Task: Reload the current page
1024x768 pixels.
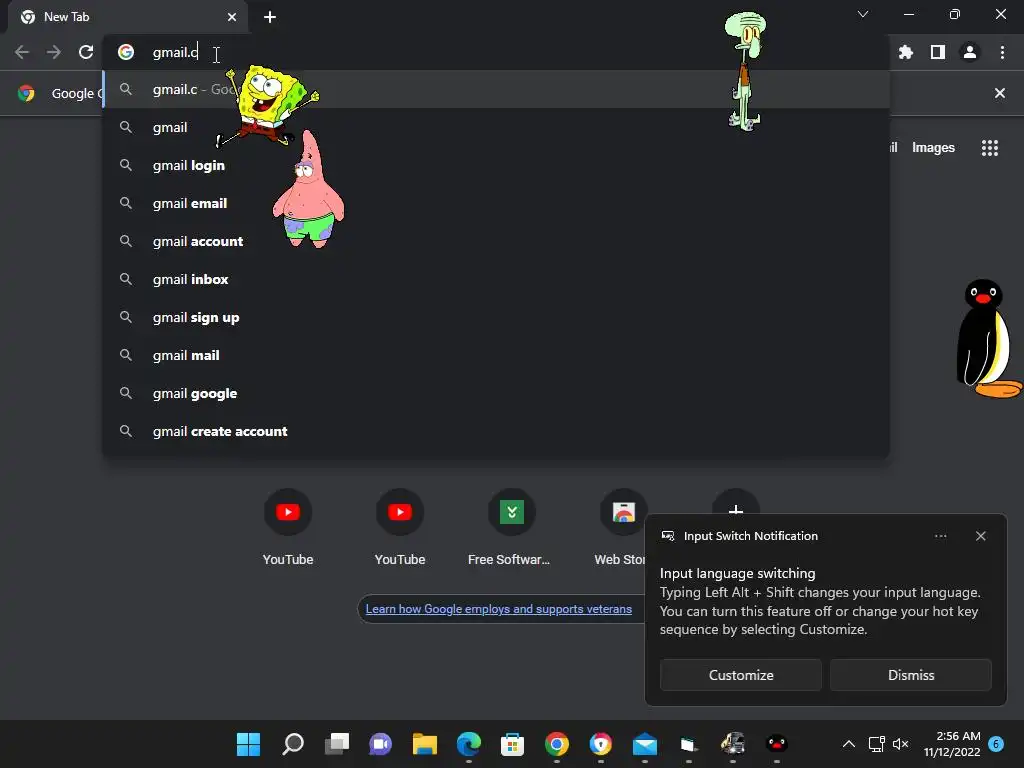Action: [86, 52]
